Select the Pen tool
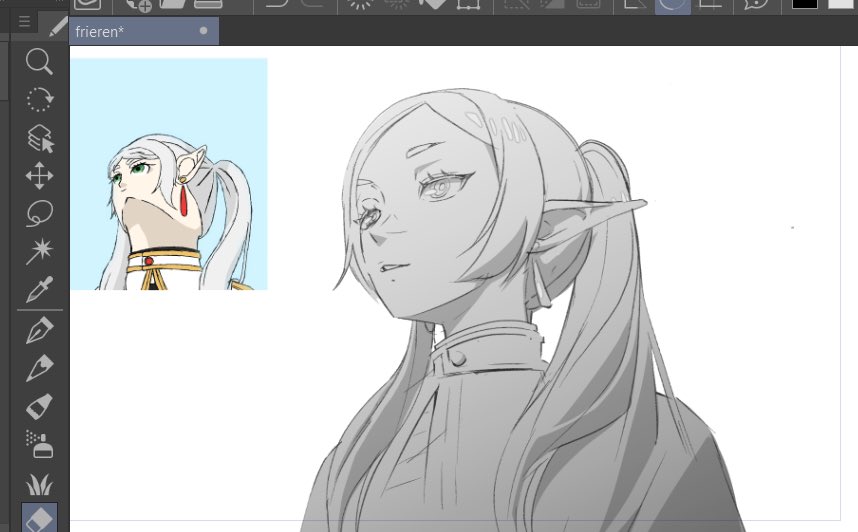The height and width of the screenshot is (532, 858). [39, 330]
